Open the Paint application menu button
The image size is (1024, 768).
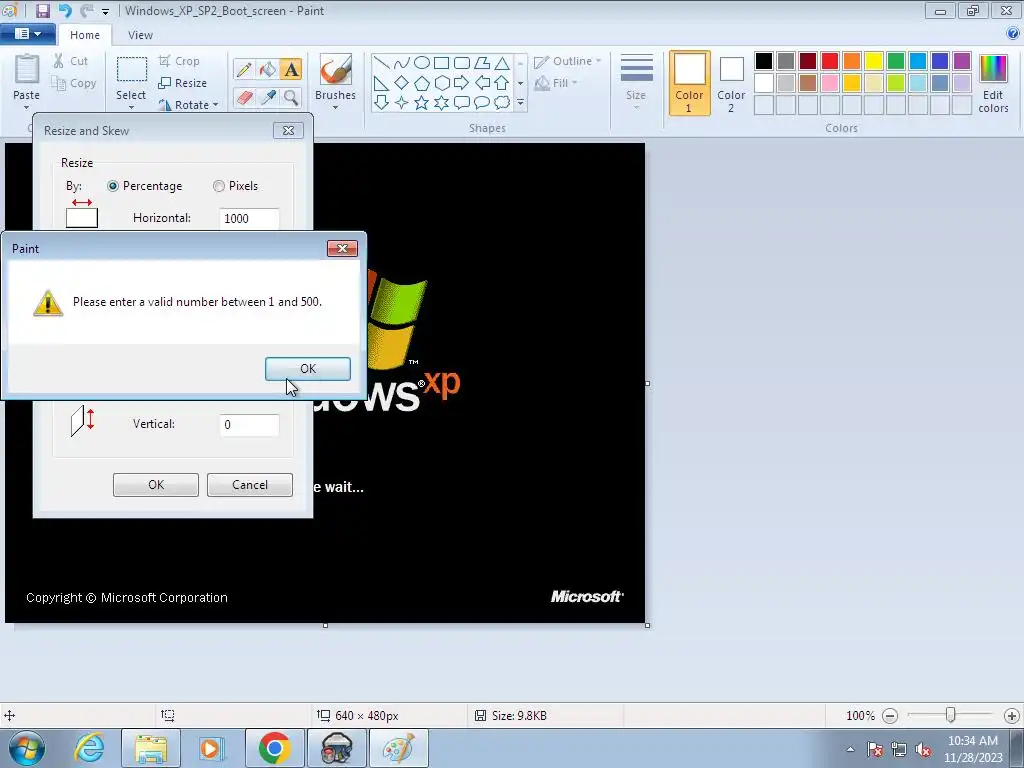27,34
